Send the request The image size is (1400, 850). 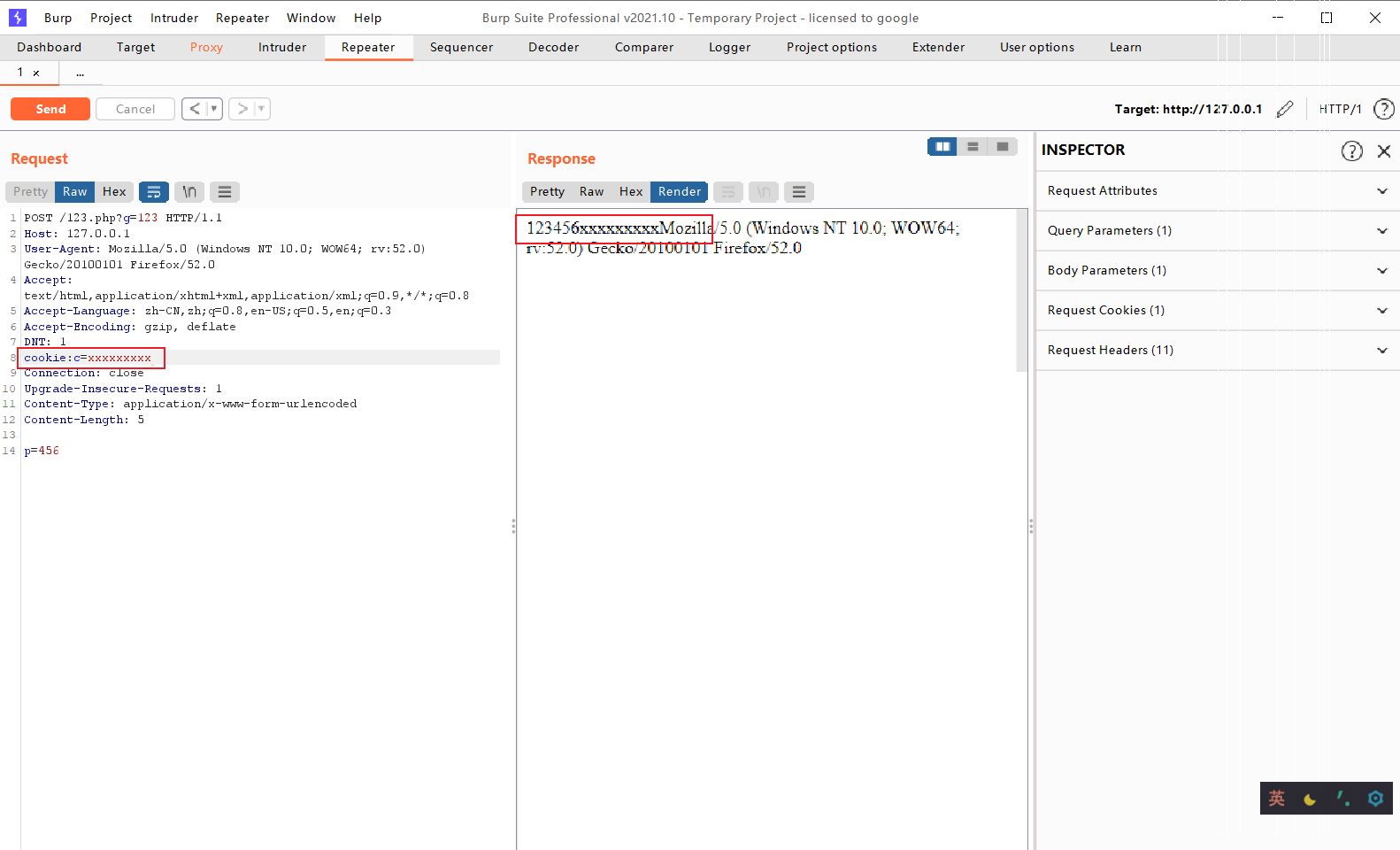[50, 109]
